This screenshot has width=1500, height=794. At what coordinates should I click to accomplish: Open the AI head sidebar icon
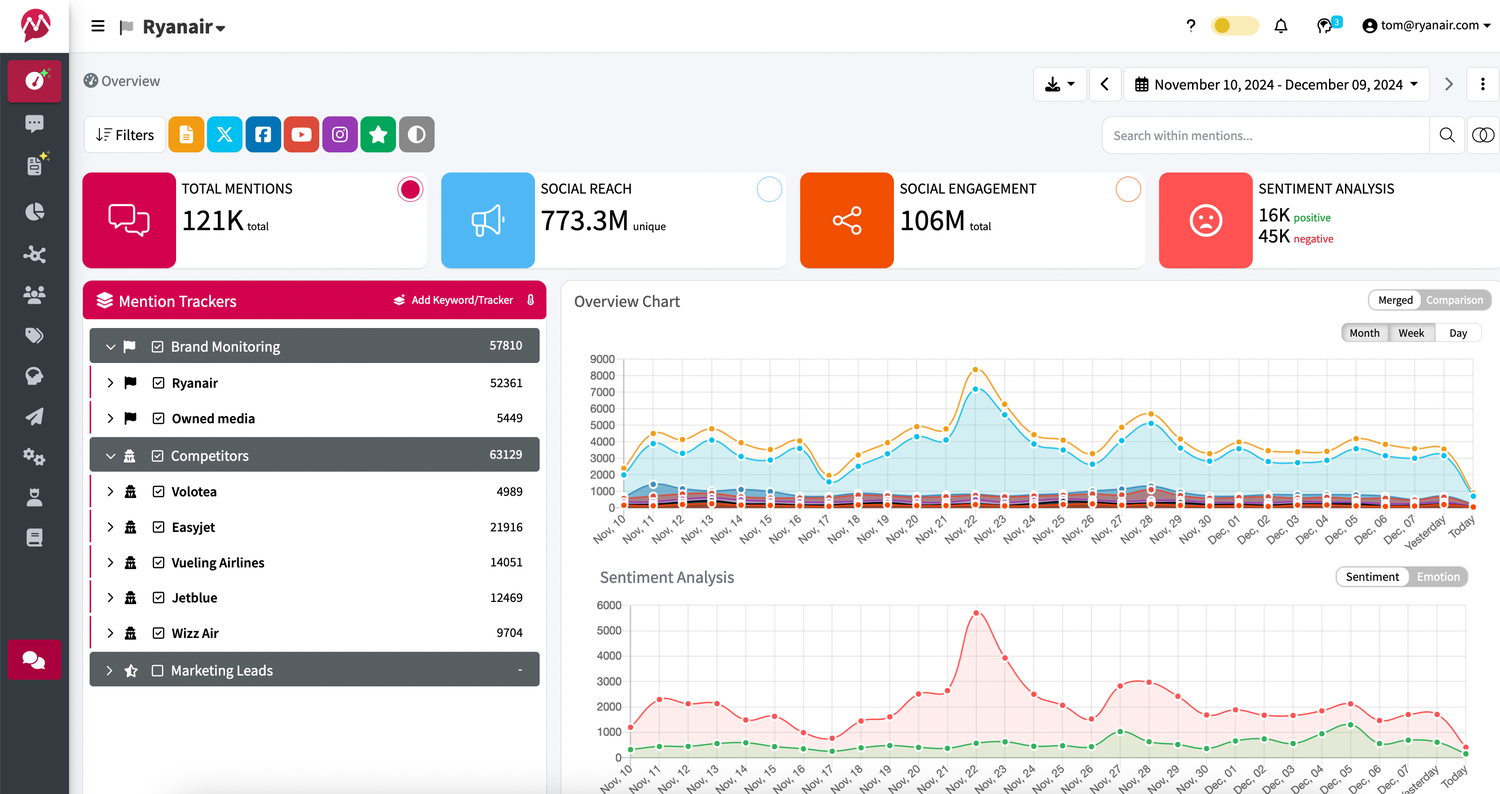point(35,376)
